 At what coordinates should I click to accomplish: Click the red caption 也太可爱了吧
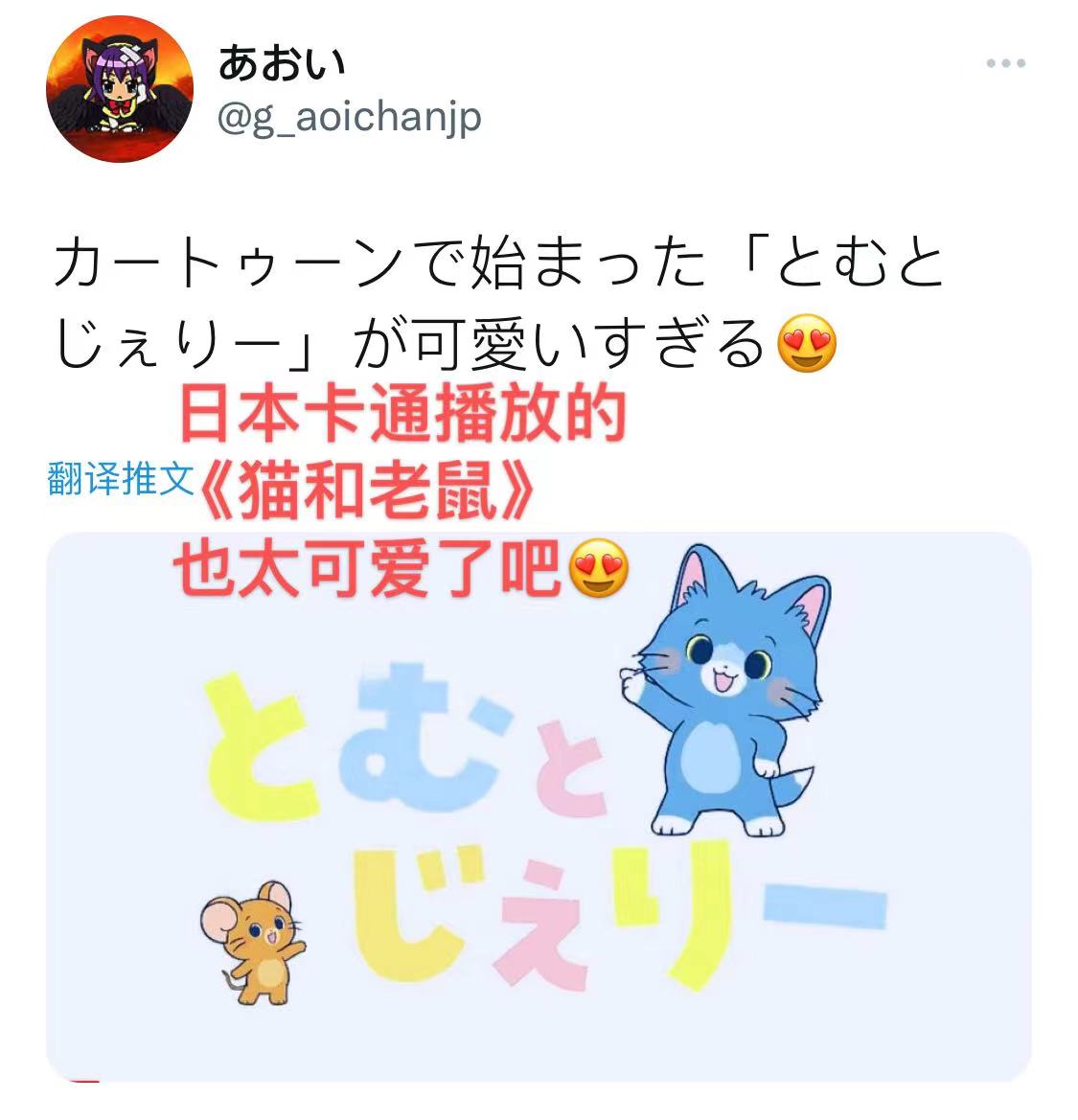pos(368,568)
